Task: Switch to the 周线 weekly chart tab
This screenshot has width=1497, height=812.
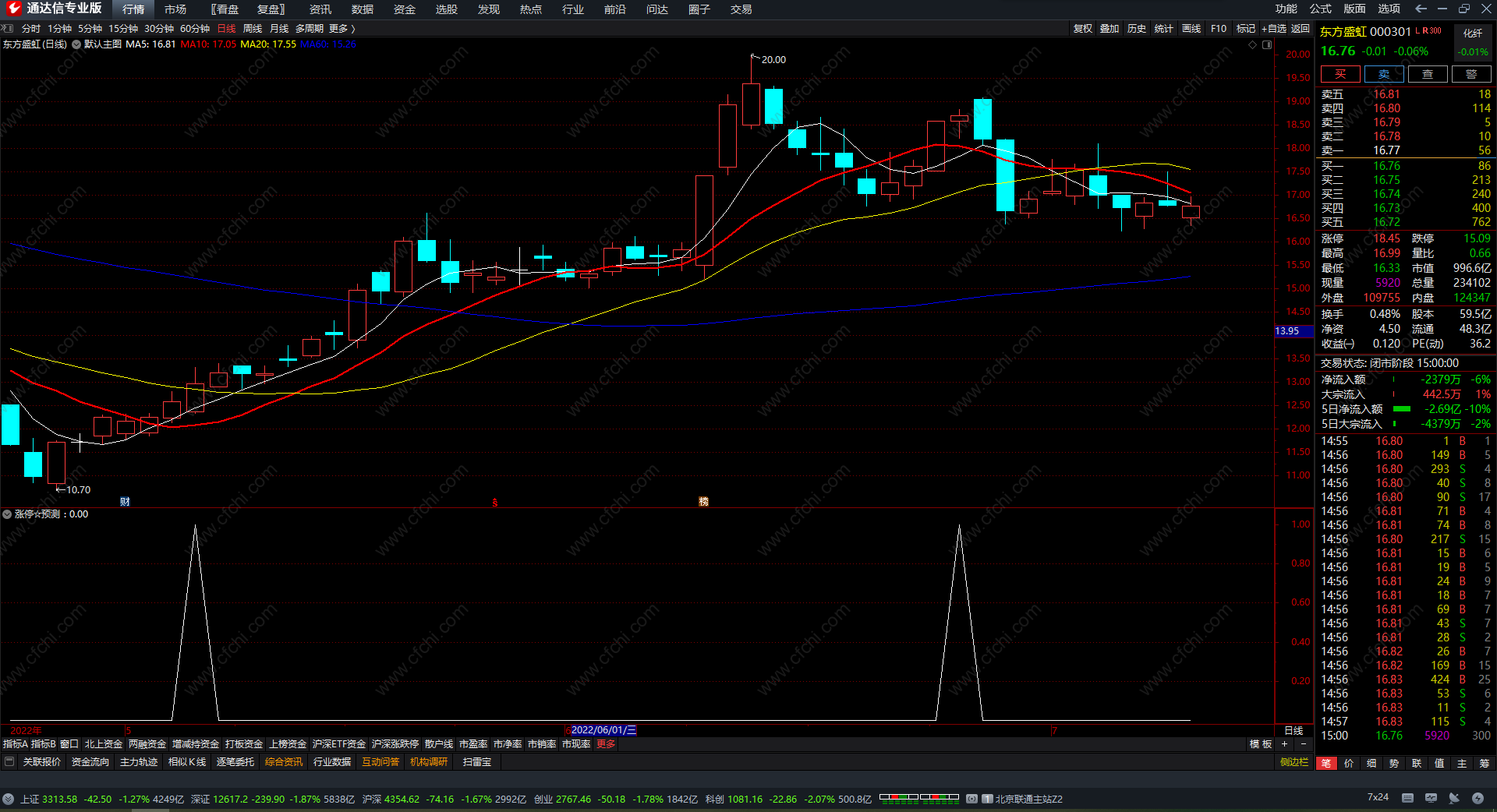Action: point(253,29)
